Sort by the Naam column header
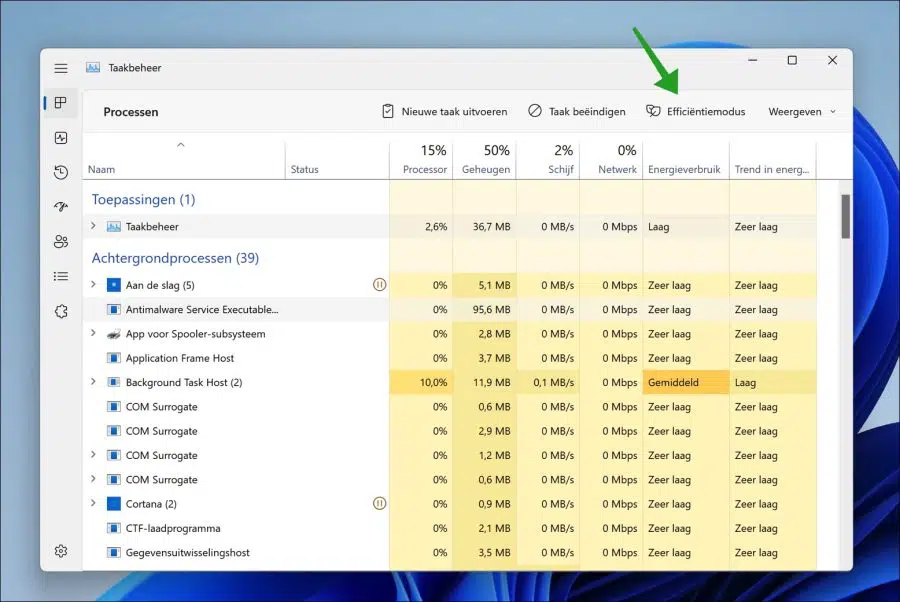900x602 pixels. click(184, 159)
